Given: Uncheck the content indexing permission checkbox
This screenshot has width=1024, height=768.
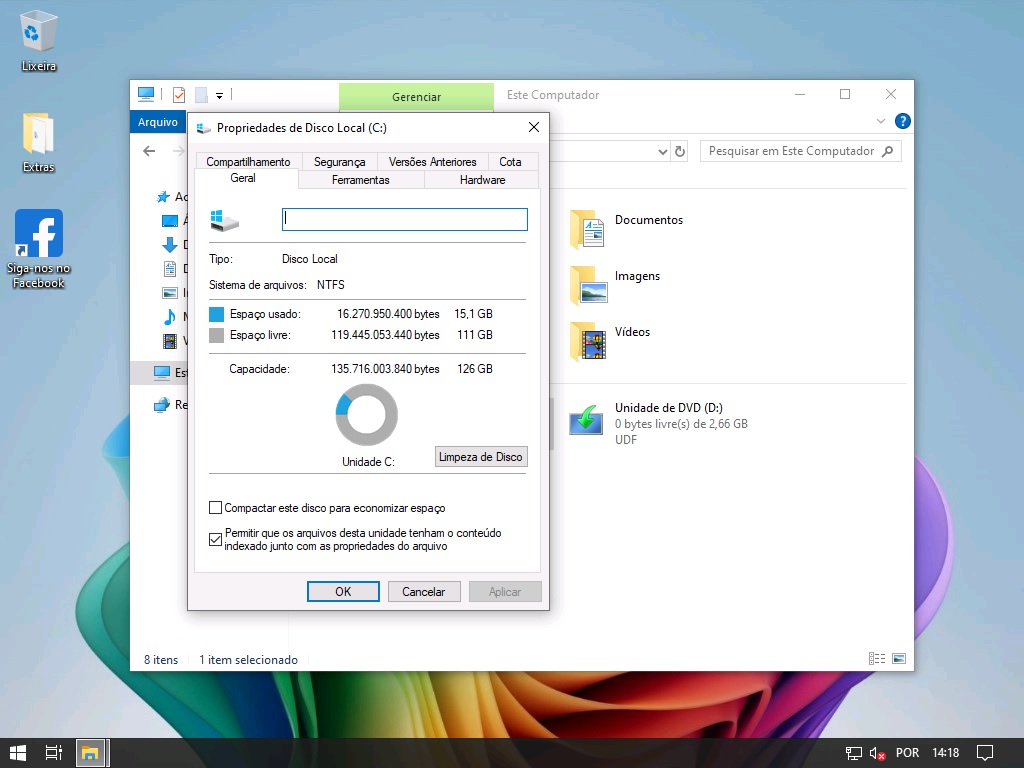Looking at the screenshot, I should coord(215,539).
